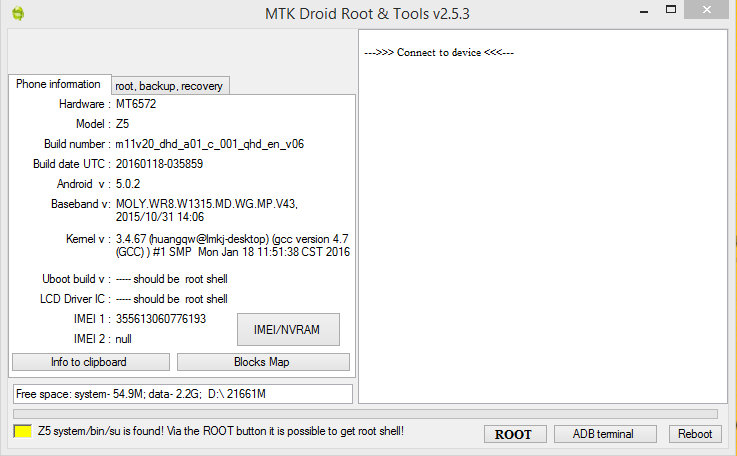Select the MT6572 hardware value
Screen dimensions: 737x456
[x=136, y=104]
